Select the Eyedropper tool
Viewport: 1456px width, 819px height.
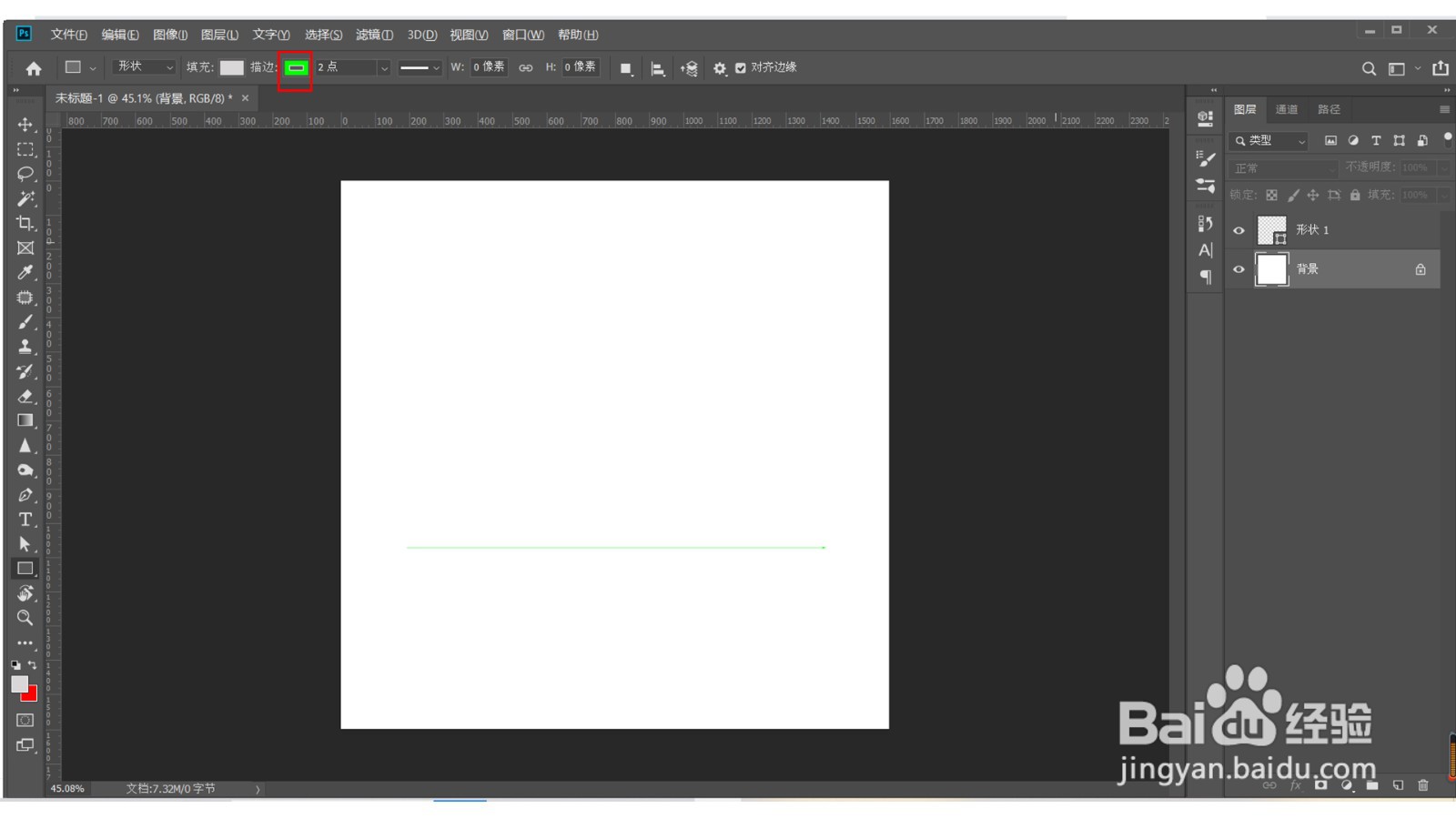[x=25, y=272]
